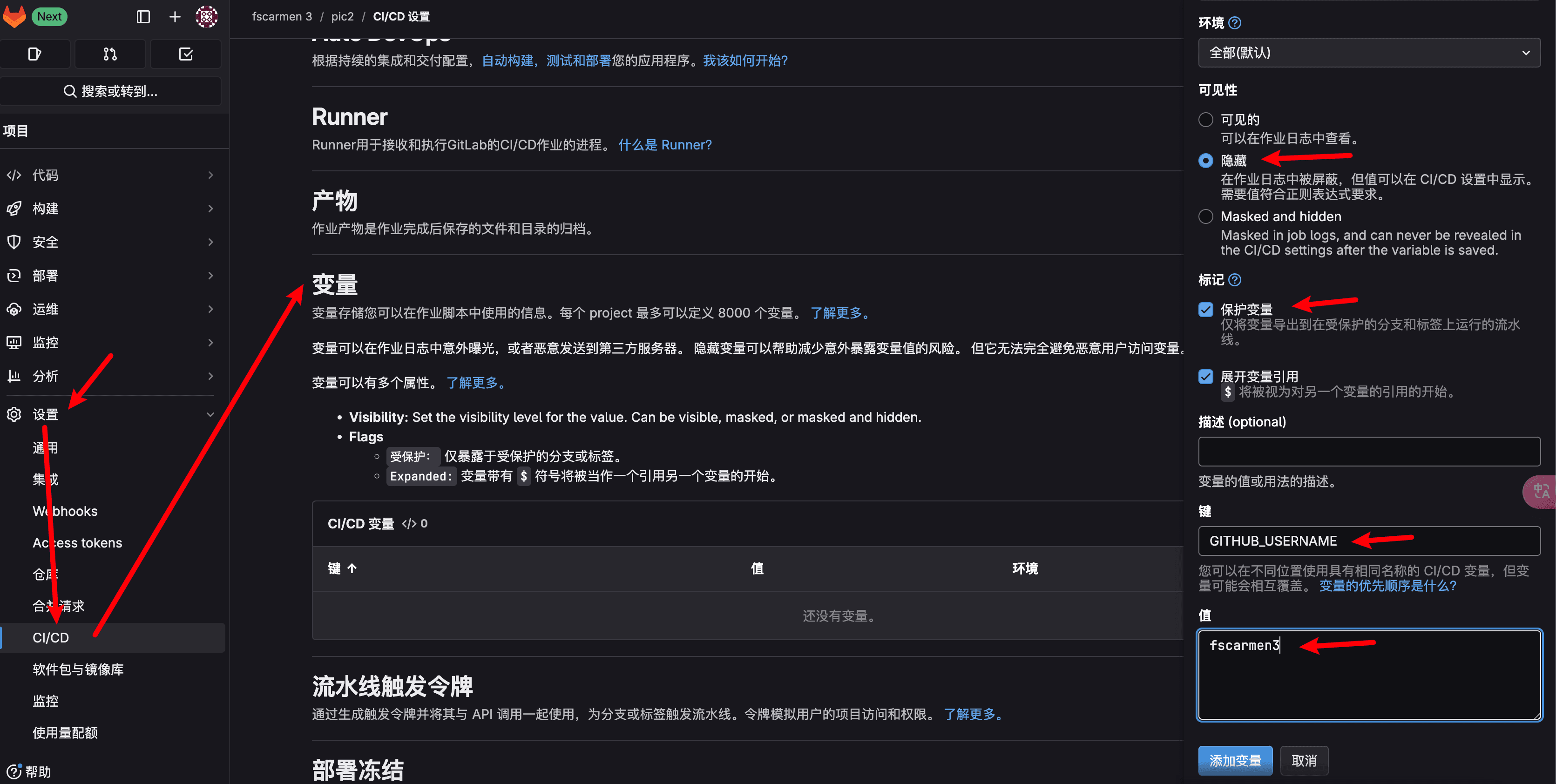Expand the 代码 menu chevron

point(210,175)
